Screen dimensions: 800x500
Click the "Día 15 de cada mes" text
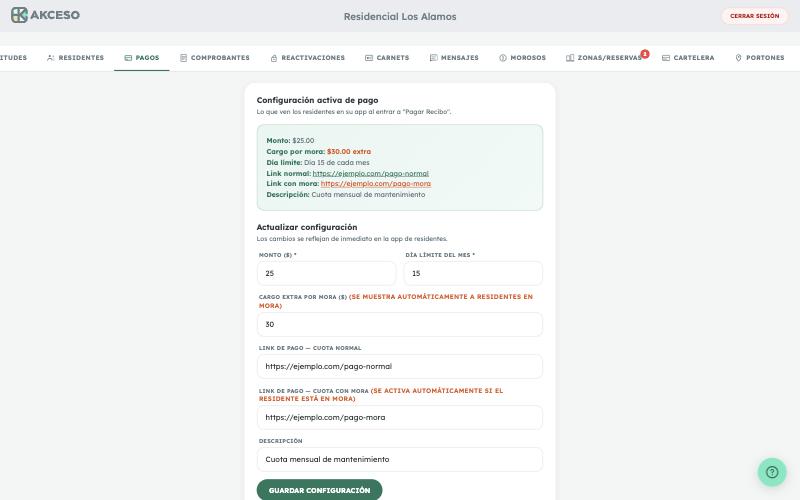pos(337,162)
